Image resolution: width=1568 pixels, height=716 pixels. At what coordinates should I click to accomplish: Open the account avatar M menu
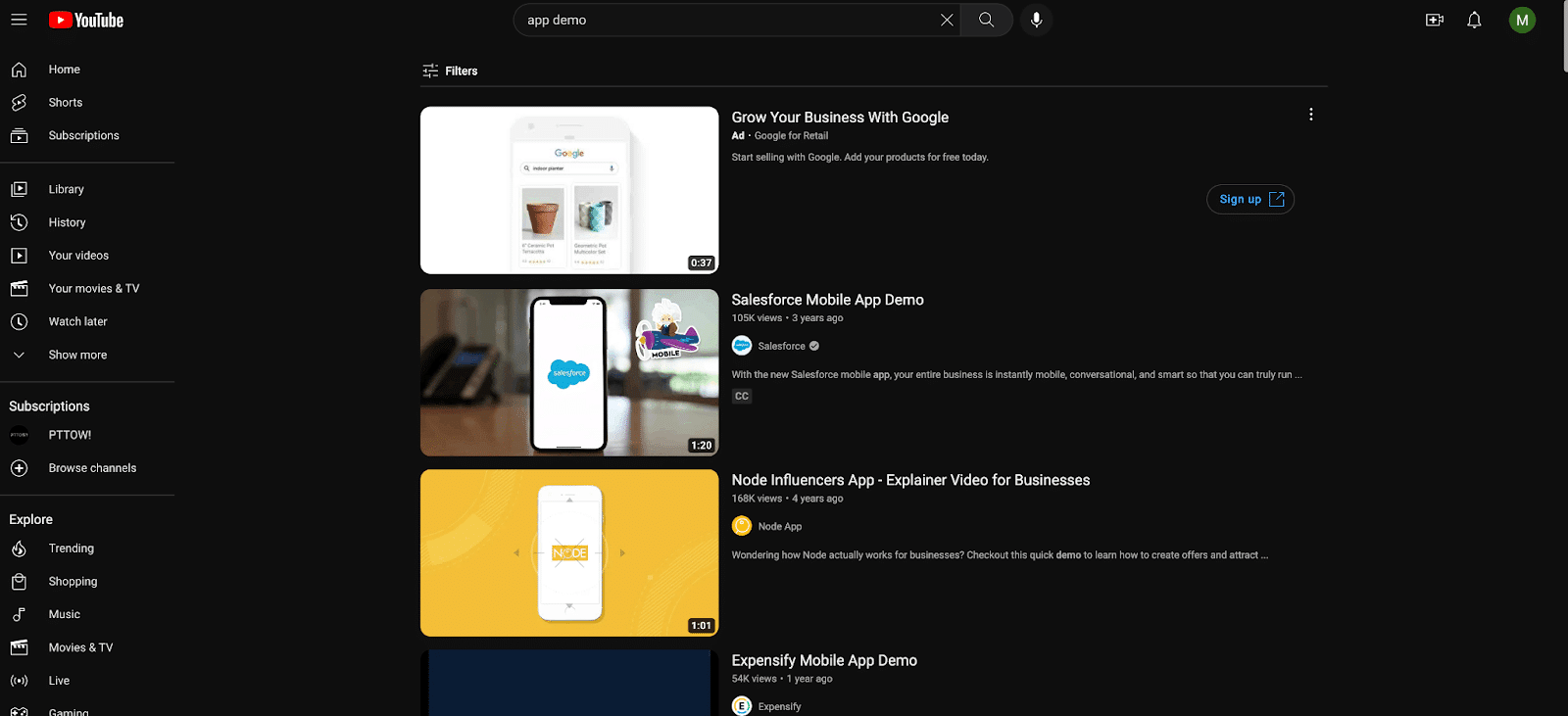(1522, 20)
